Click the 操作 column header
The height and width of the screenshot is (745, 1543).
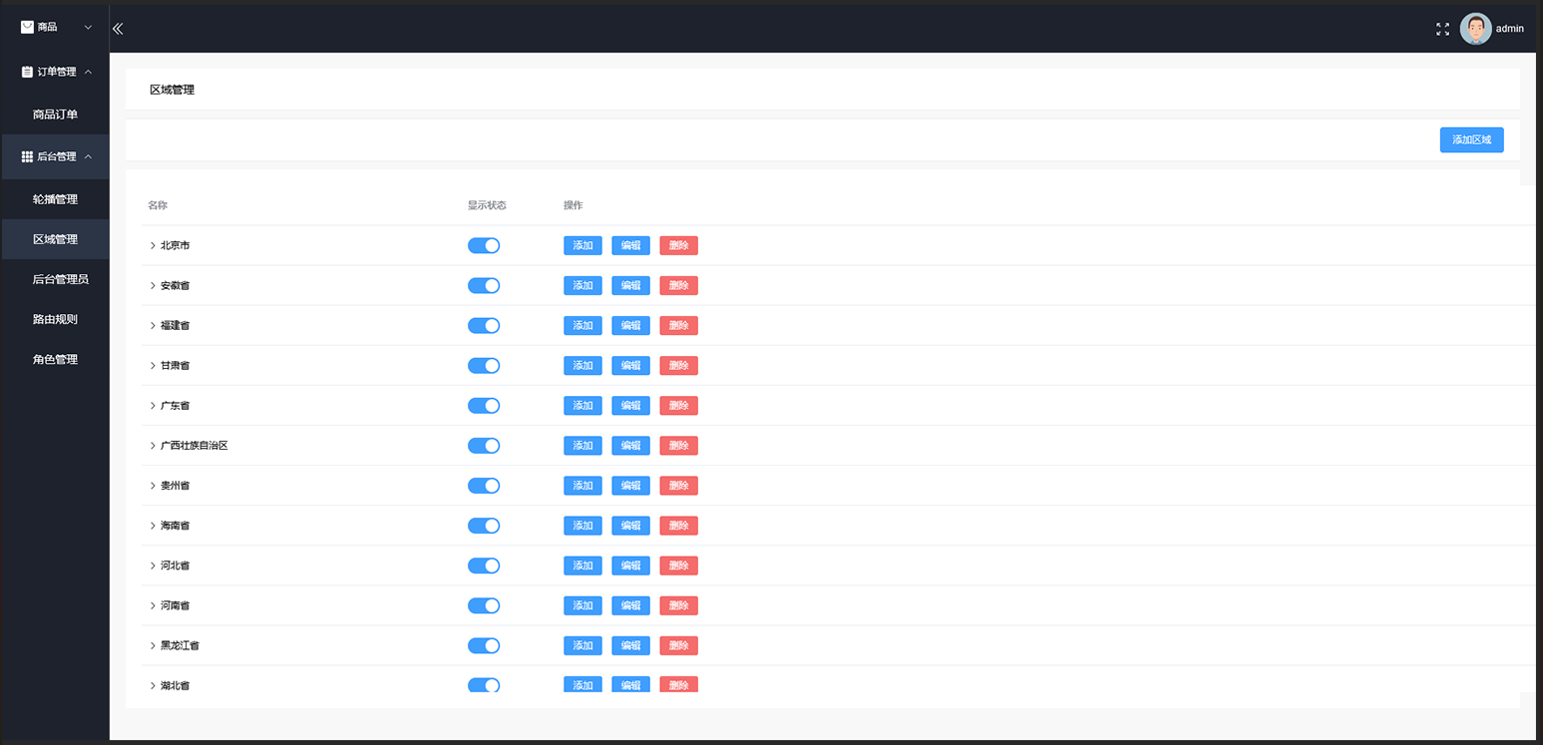(x=573, y=205)
